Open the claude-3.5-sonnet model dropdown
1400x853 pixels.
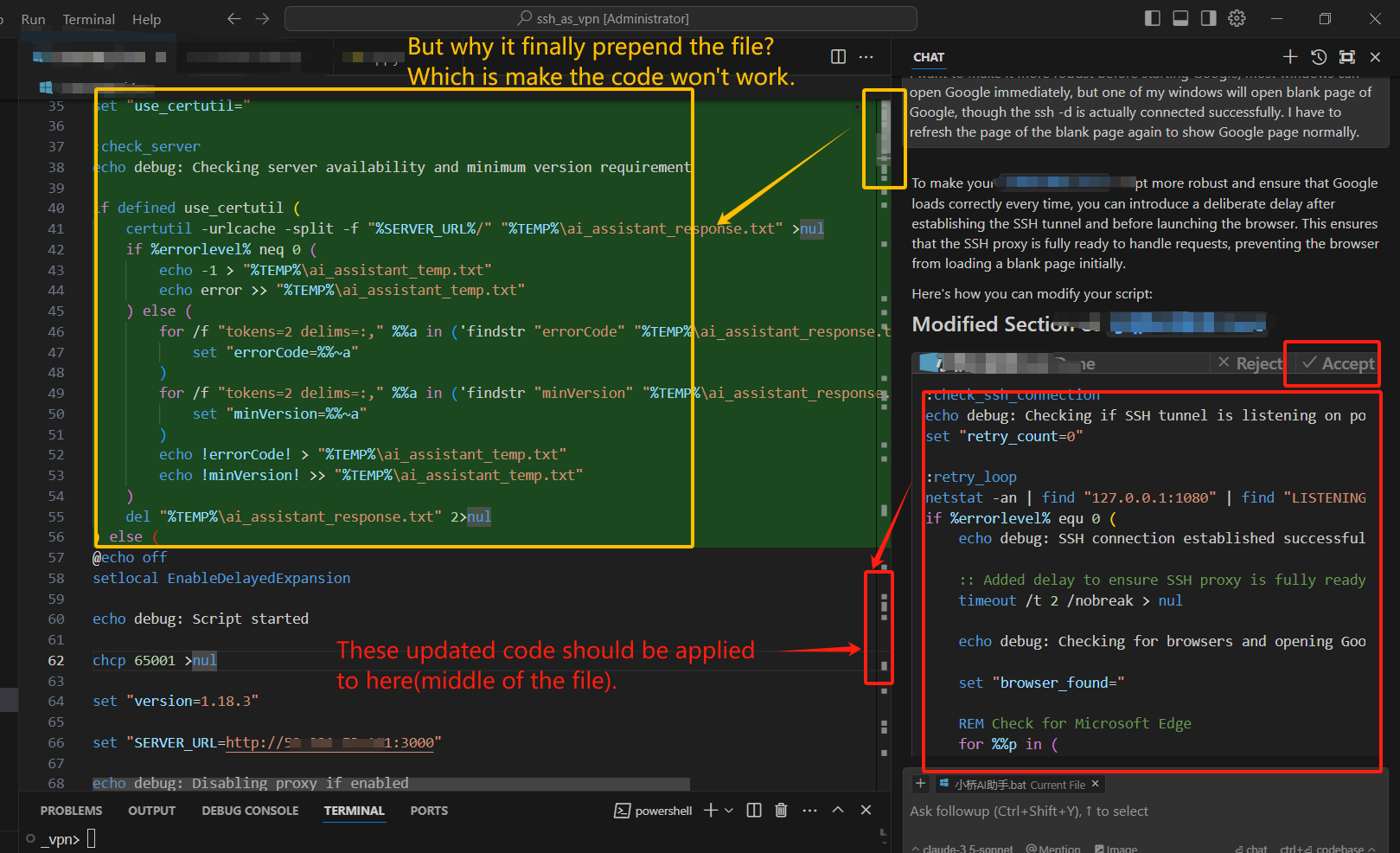pos(962,849)
